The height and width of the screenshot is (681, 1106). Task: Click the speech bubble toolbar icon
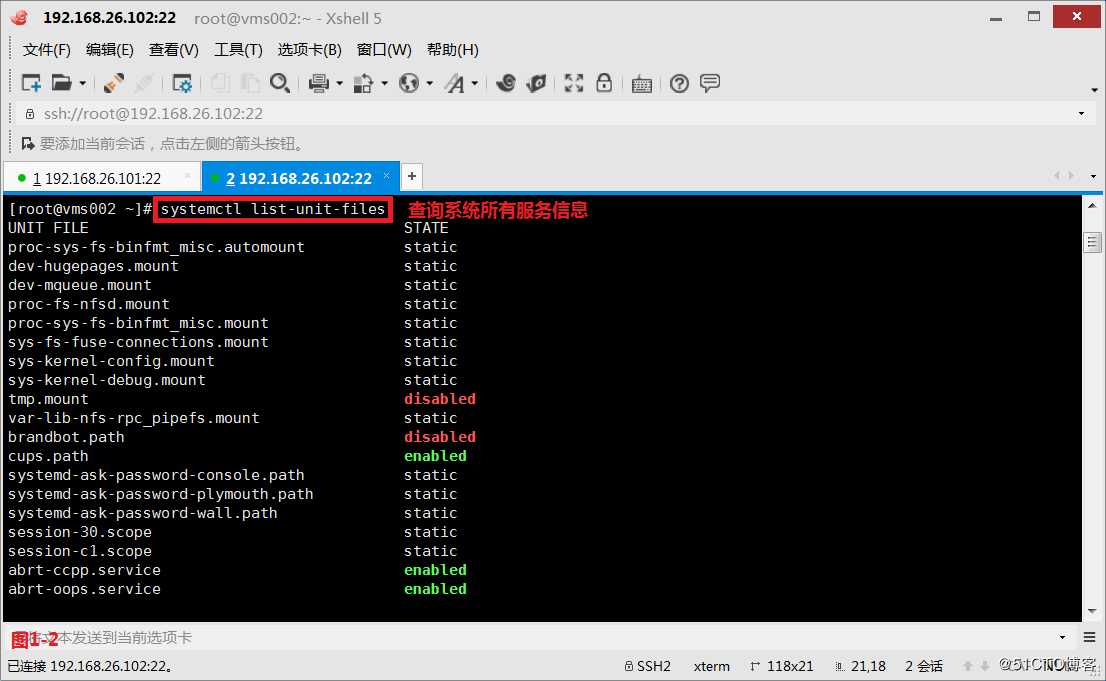[x=710, y=83]
